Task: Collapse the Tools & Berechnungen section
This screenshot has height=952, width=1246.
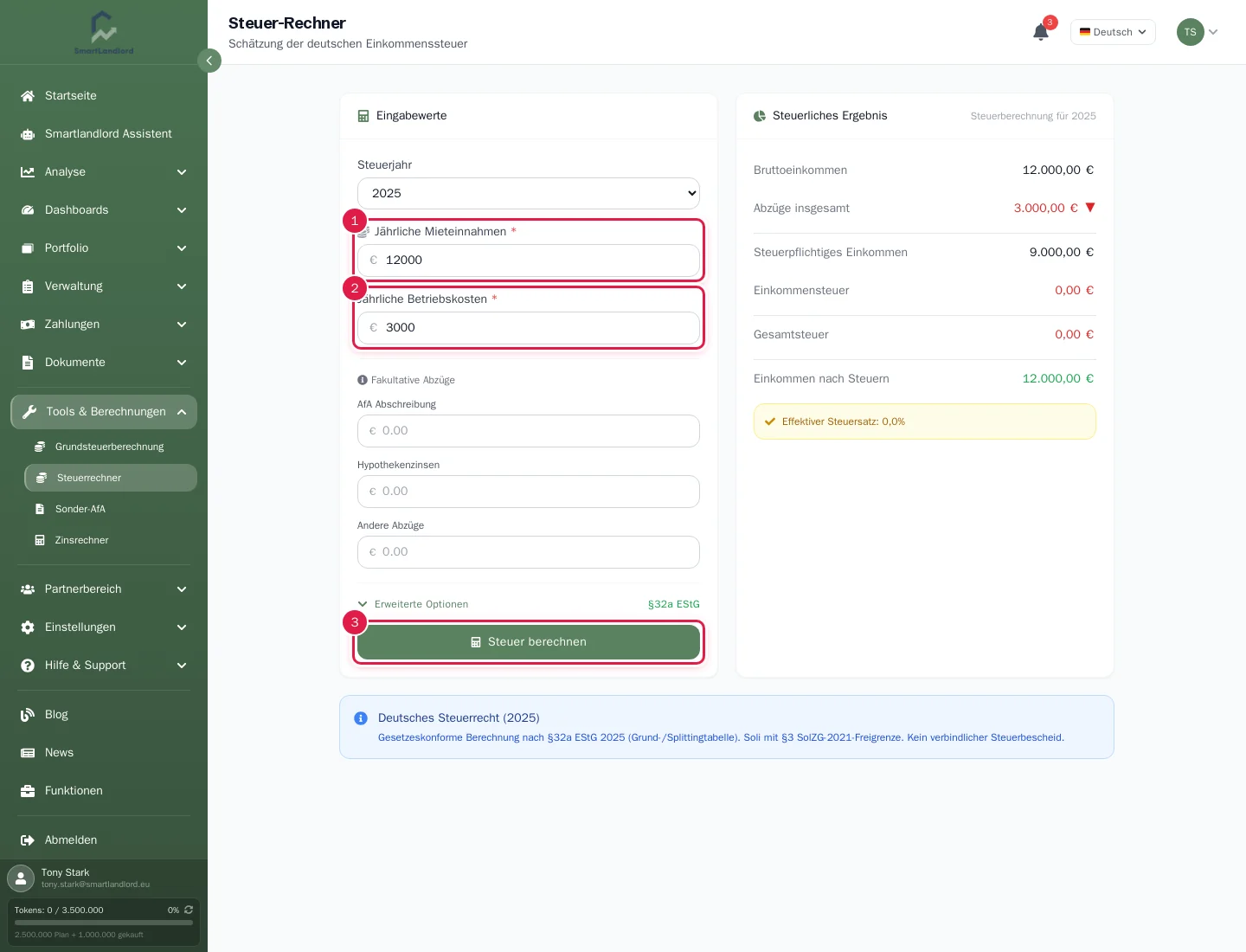Action: [104, 412]
